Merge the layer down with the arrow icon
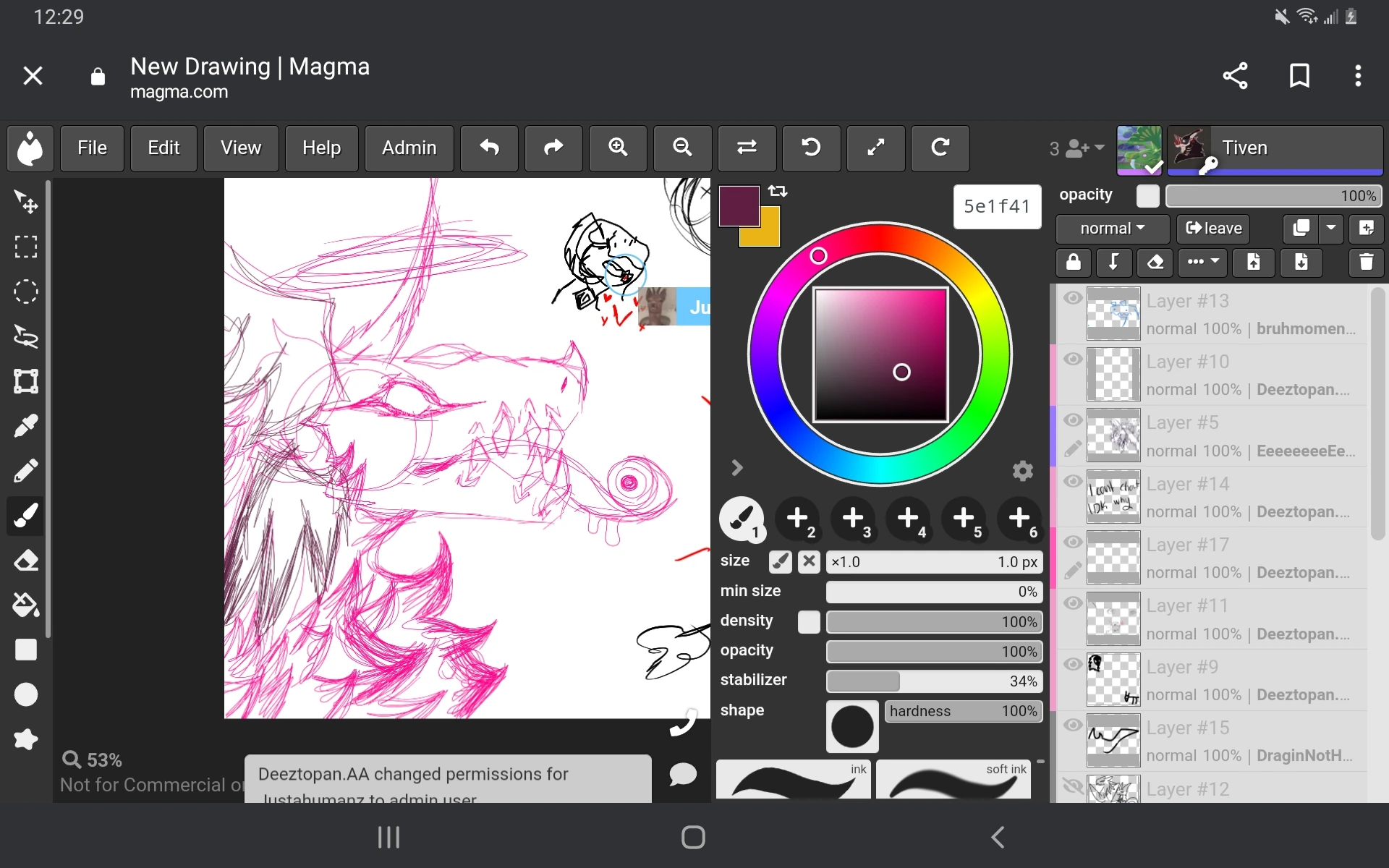This screenshot has height=868, width=1389. (x=1114, y=263)
